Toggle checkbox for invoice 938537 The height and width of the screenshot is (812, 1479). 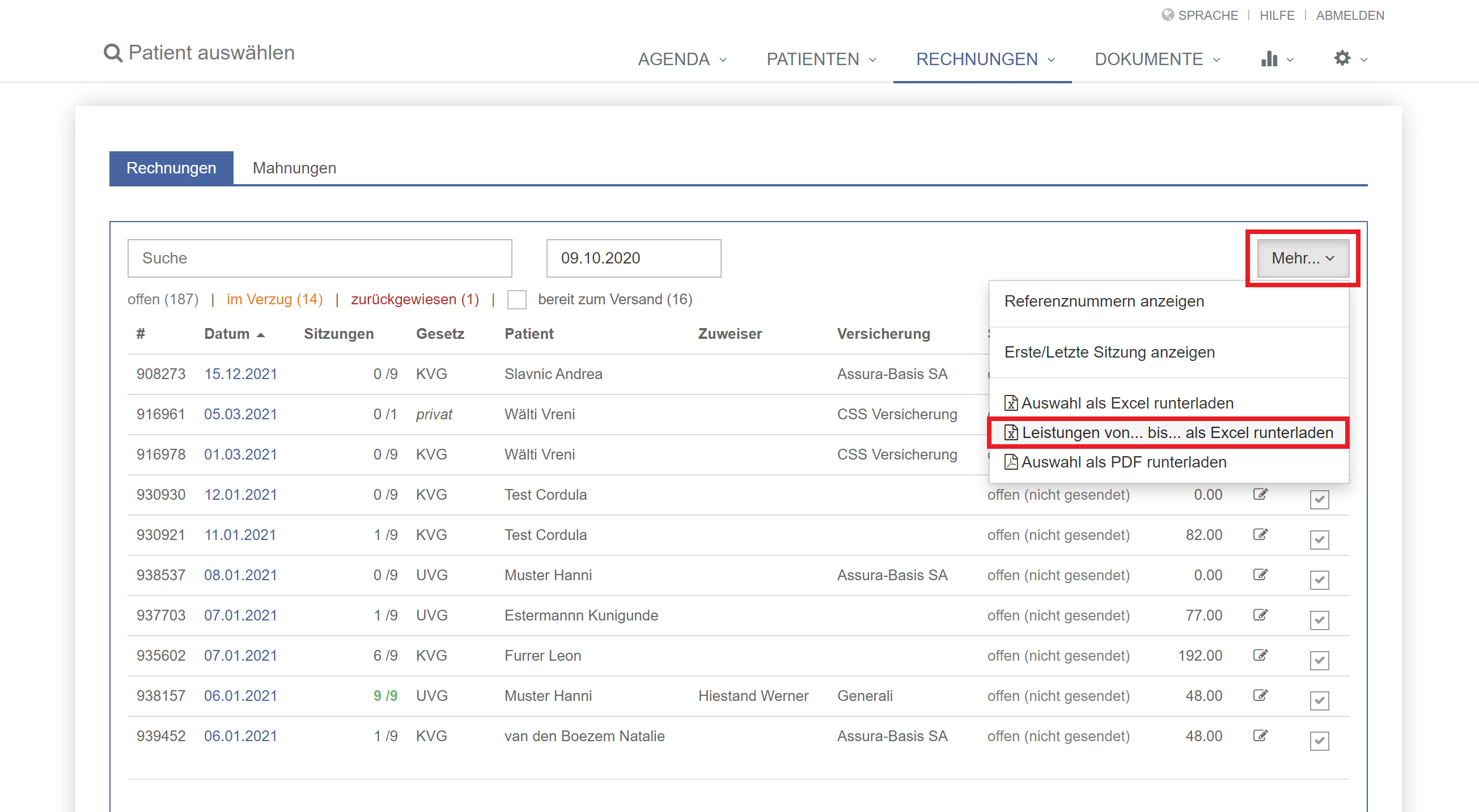point(1319,579)
